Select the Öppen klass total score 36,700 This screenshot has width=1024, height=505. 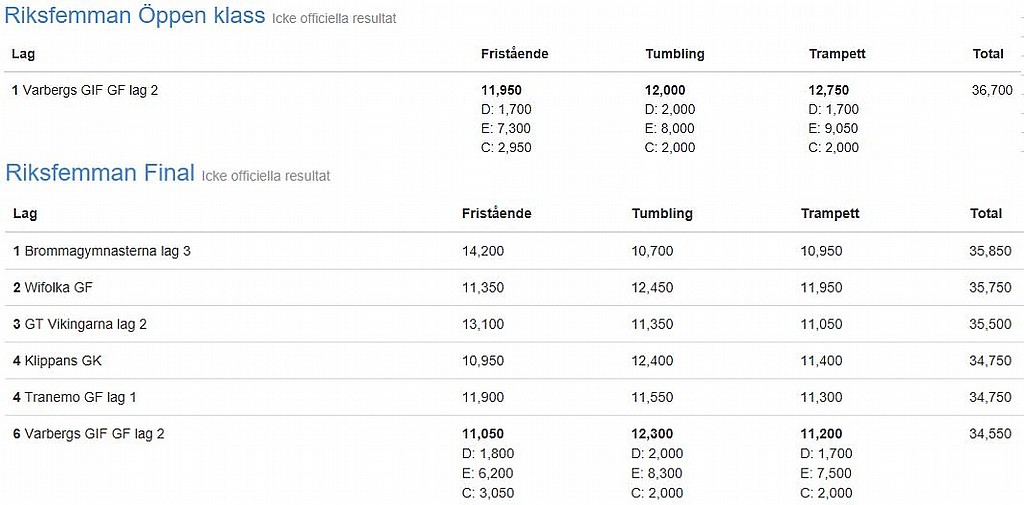991,90
